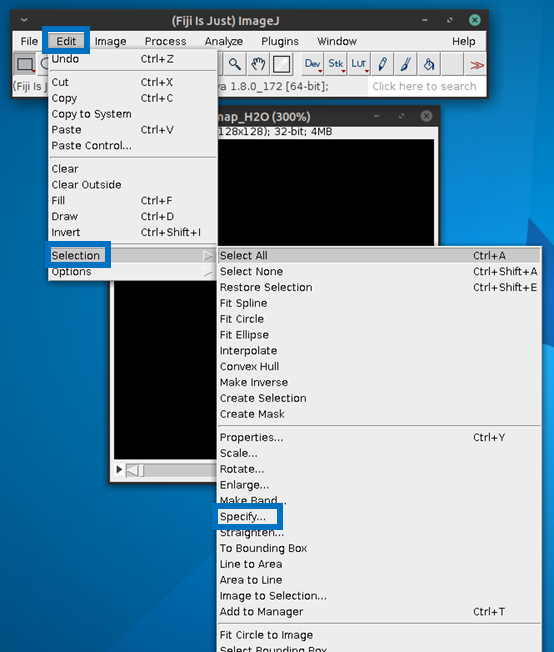This screenshot has width=554, height=652.
Task: Select the Flood fill bucket tool
Action: [429, 64]
